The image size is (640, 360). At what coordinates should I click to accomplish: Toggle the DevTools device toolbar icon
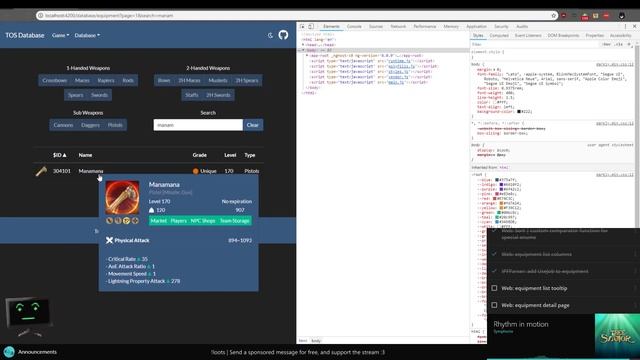311,26
